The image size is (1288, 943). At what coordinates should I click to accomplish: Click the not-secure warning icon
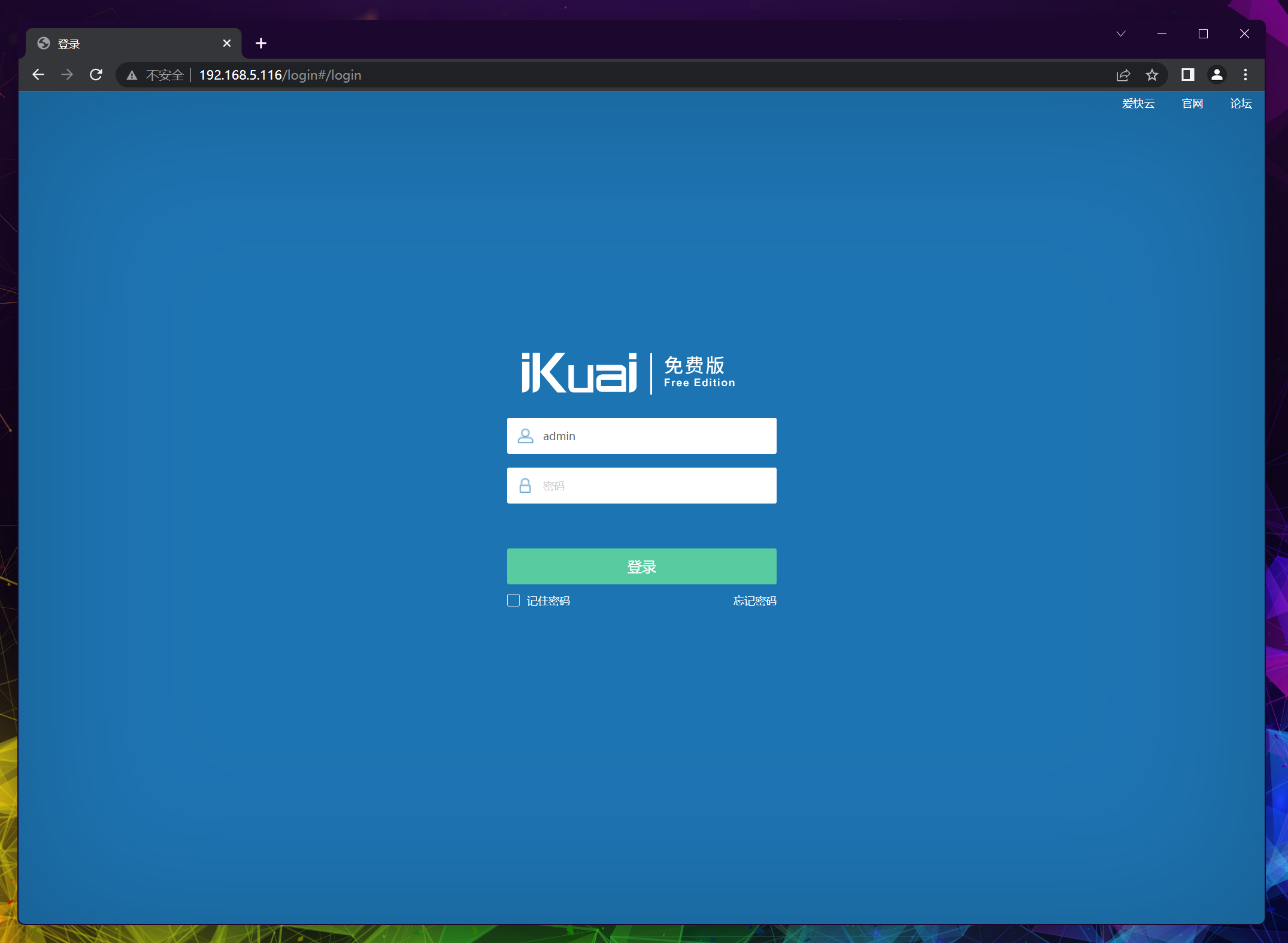click(x=132, y=75)
